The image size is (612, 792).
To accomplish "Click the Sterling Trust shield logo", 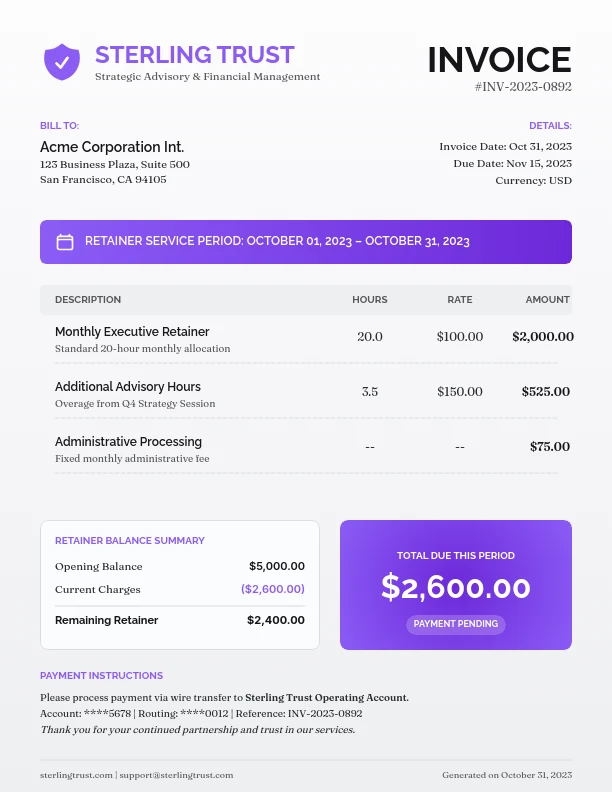I will [x=62, y=62].
